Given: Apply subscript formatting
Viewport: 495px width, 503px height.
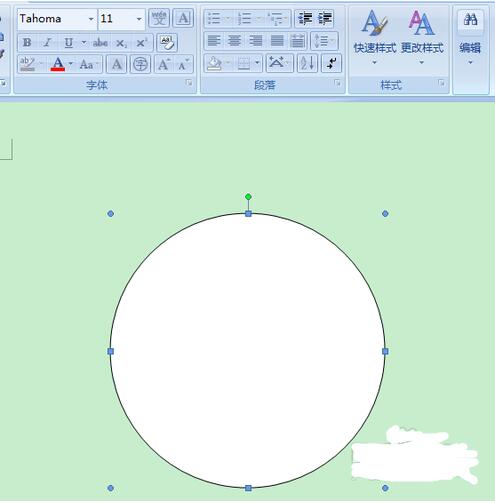Looking at the screenshot, I should 121,43.
